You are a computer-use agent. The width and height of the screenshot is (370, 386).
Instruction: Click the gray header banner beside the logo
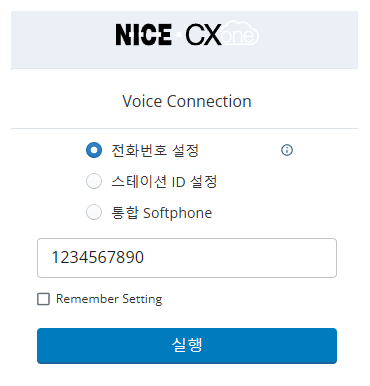tap(307, 40)
